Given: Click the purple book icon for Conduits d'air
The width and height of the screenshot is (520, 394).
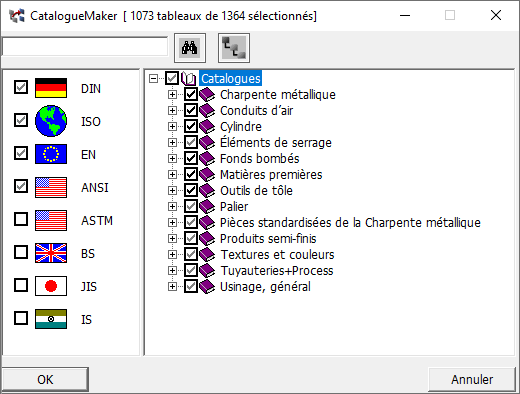Looking at the screenshot, I should click(x=207, y=111).
